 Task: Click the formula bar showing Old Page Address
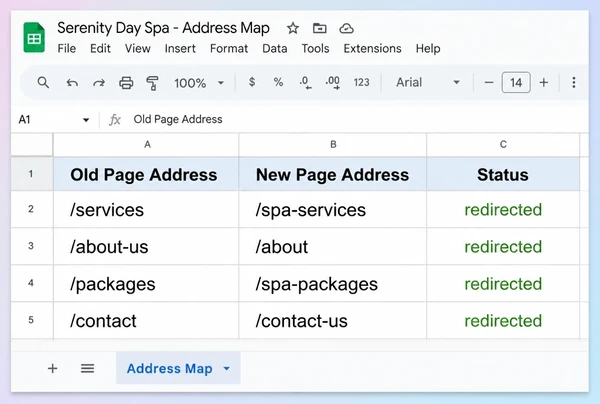(358, 119)
